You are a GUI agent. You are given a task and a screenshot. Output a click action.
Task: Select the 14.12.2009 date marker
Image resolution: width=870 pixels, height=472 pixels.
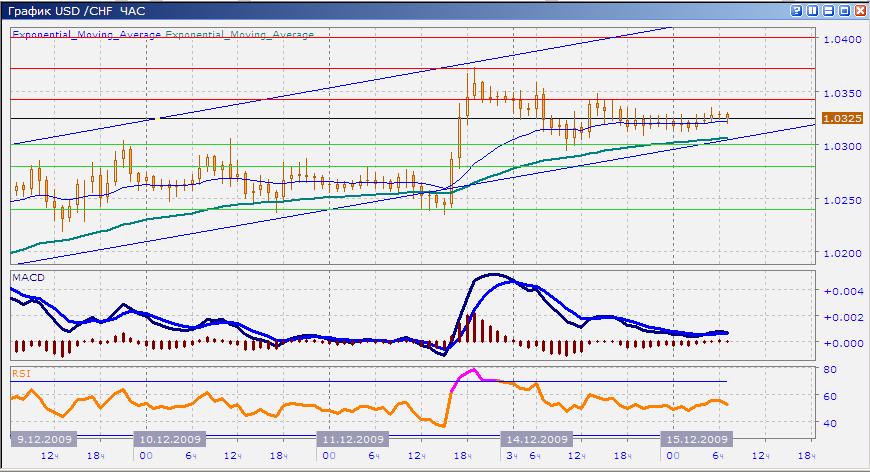(x=537, y=439)
